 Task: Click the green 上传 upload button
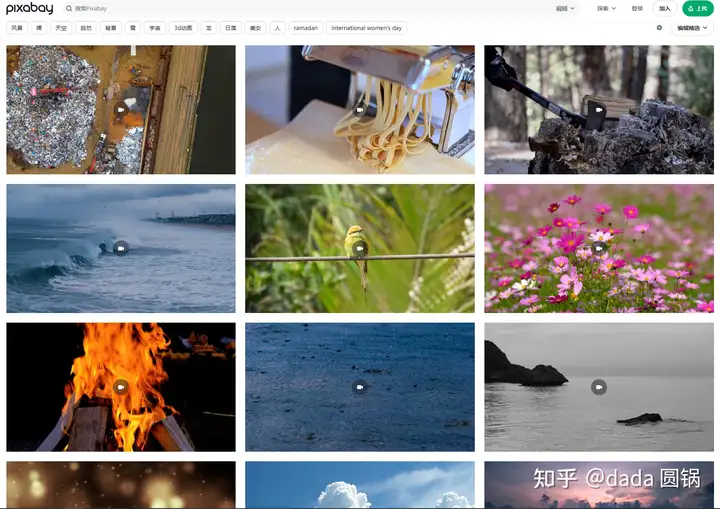[x=698, y=8]
